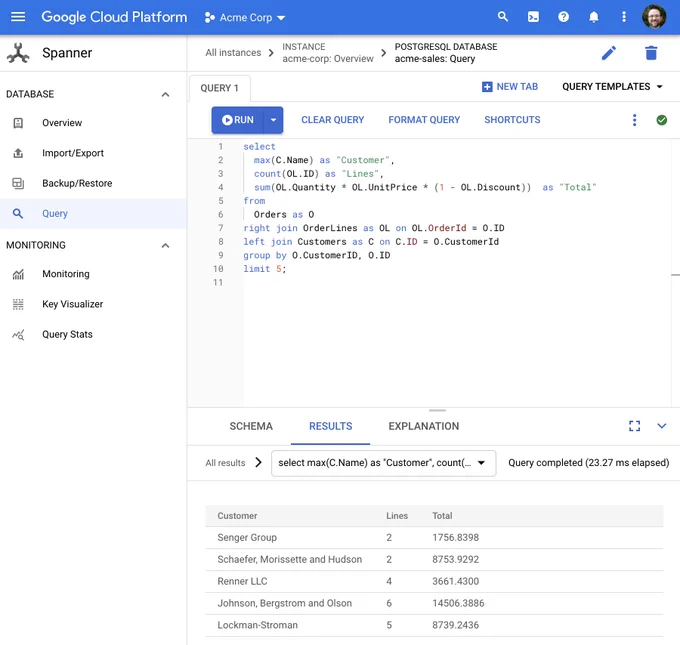Open query editor three-dot more options
The height and width of the screenshot is (645, 680).
pos(634,120)
